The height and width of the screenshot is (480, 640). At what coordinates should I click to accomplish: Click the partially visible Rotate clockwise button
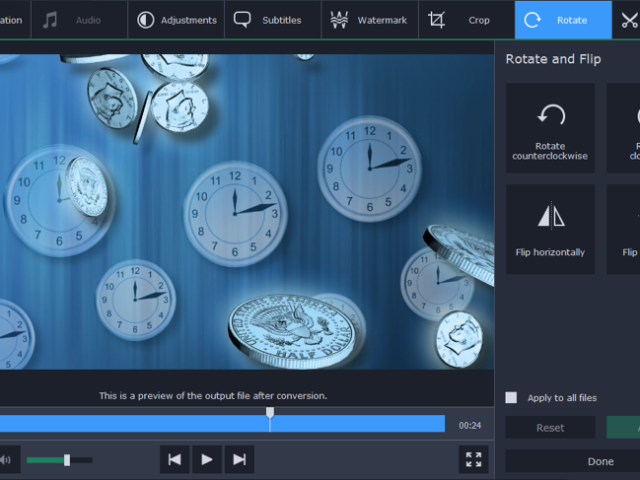[x=623, y=128]
